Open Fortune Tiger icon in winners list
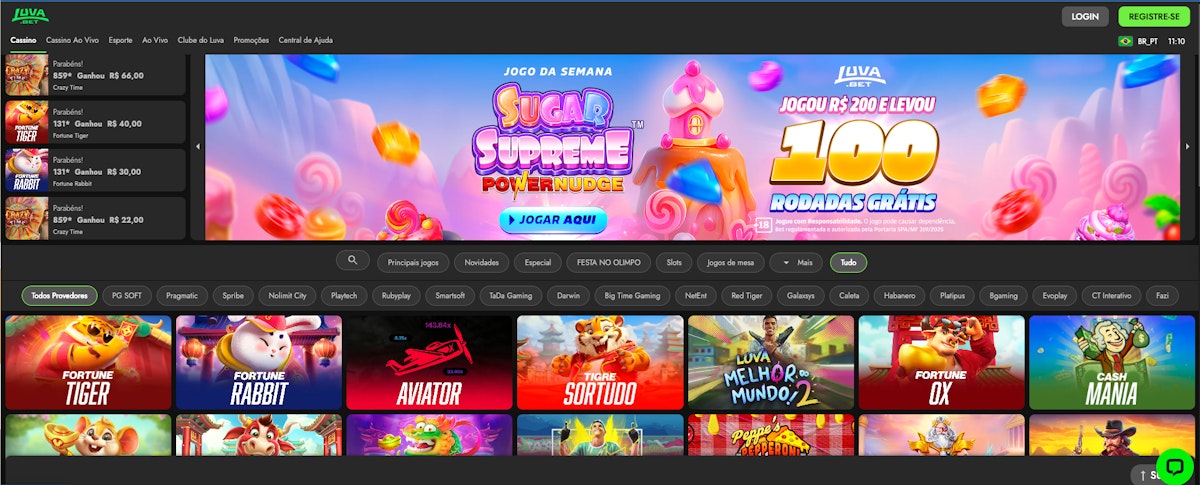Screen dimensions: 1200x485 [27, 122]
